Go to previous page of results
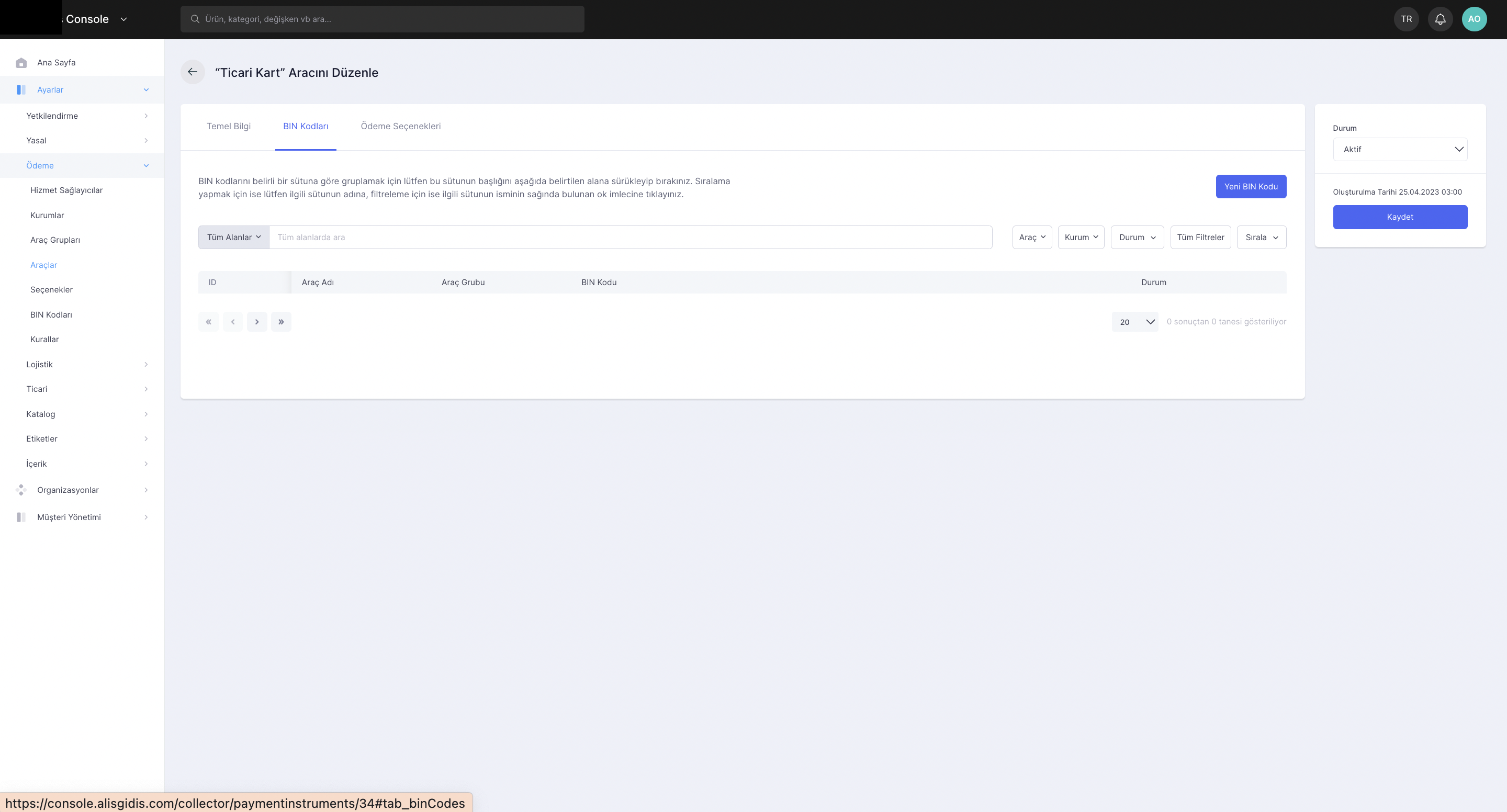Image resolution: width=1507 pixels, height=812 pixels. tap(233, 322)
